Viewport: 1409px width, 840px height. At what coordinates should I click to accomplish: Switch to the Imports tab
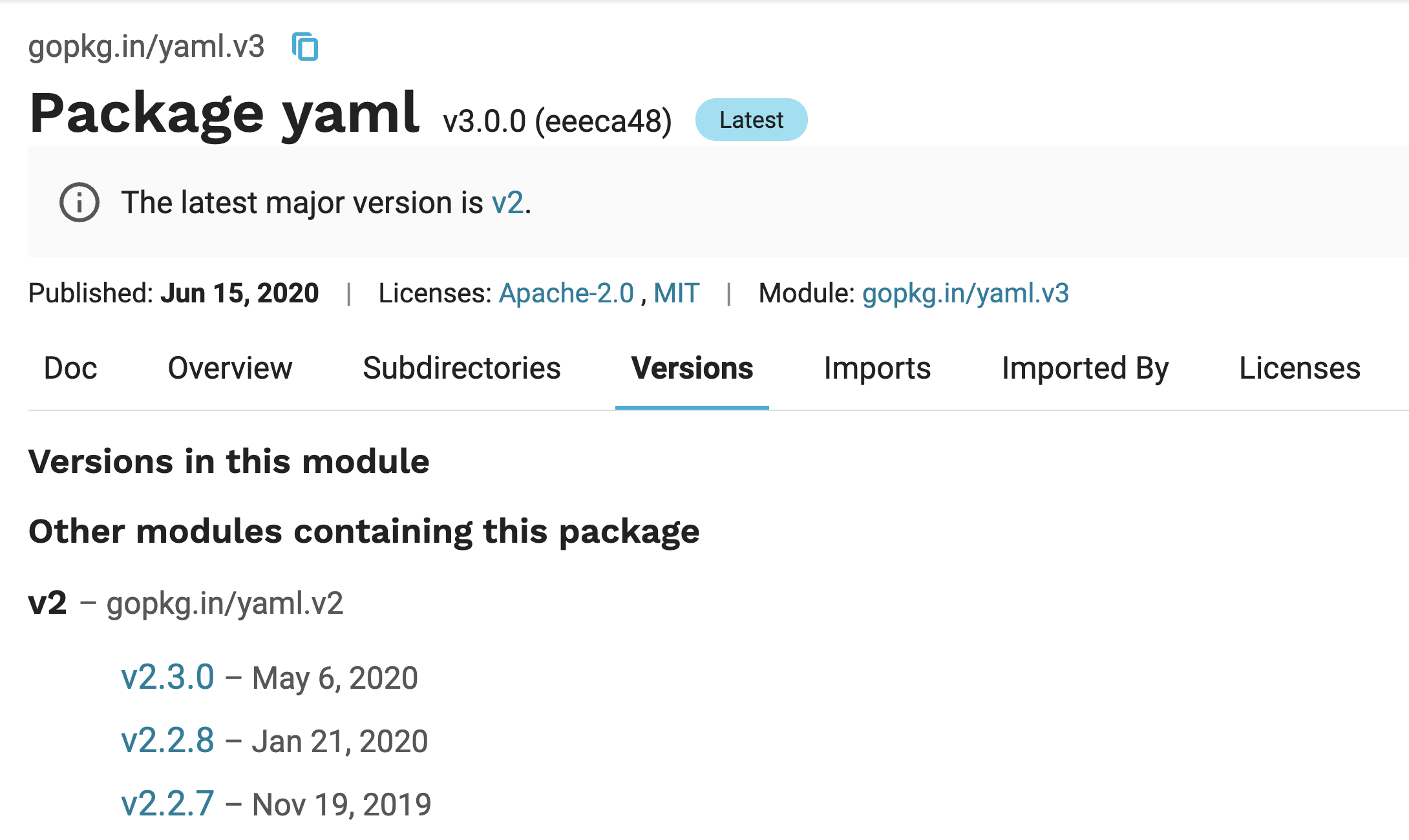click(x=877, y=368)
